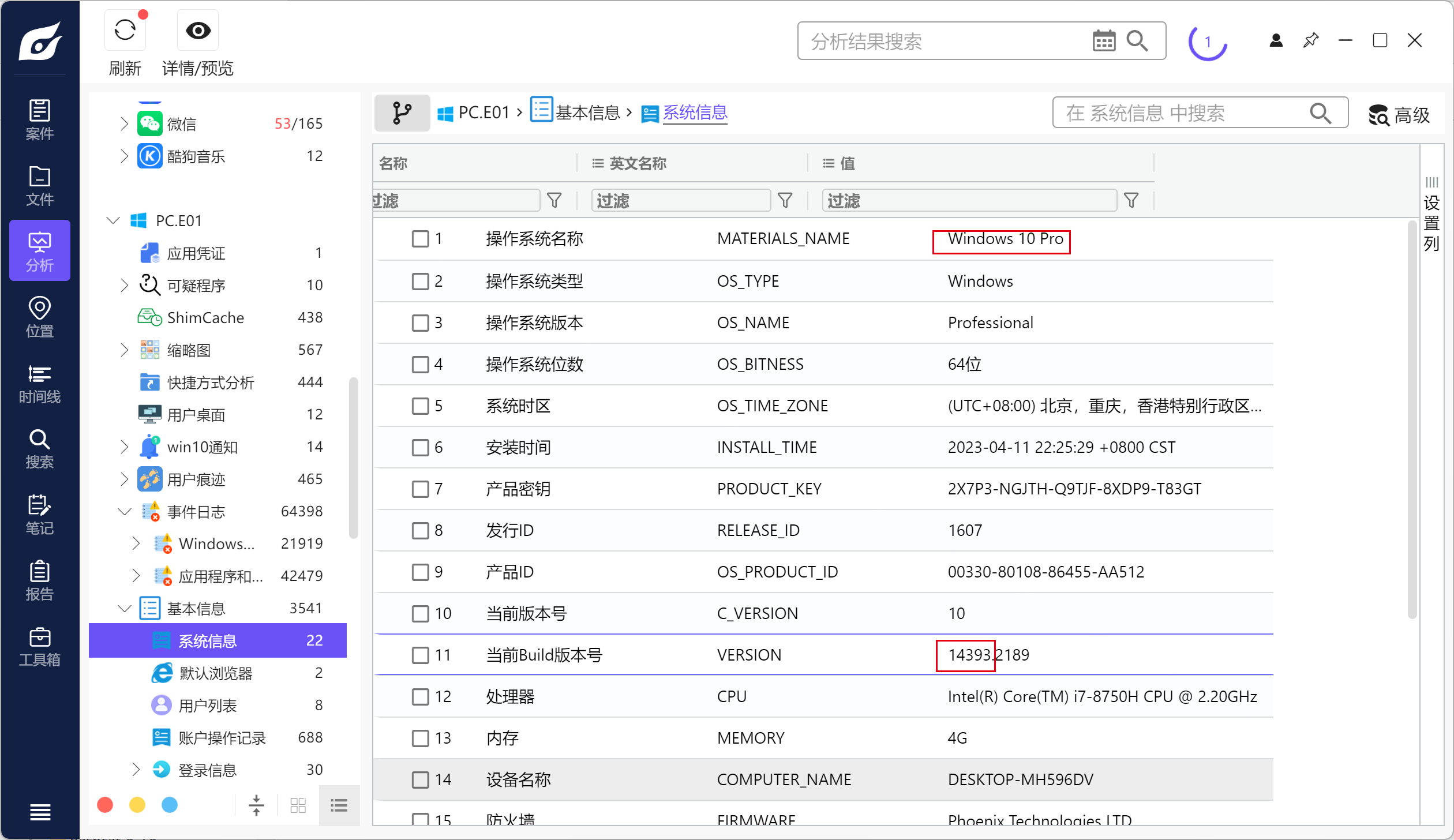Open the 位置 sidebar section
This screenshot has width=1454, height=840.
(39, 316)
